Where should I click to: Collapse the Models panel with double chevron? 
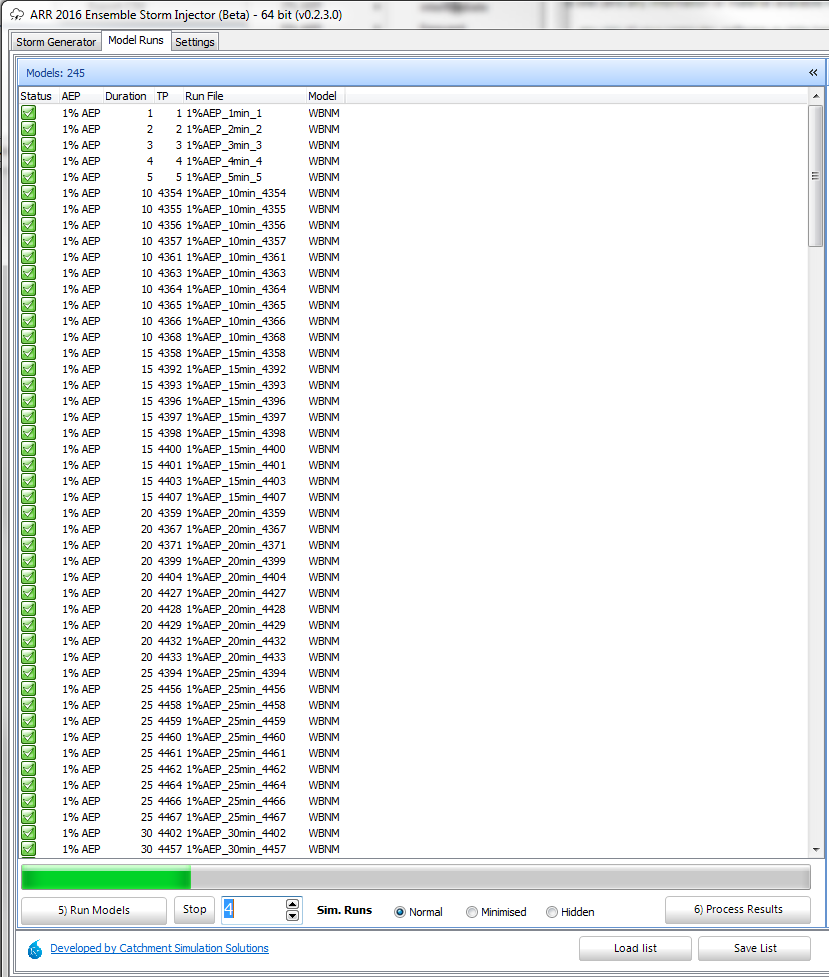pos(813,73)
